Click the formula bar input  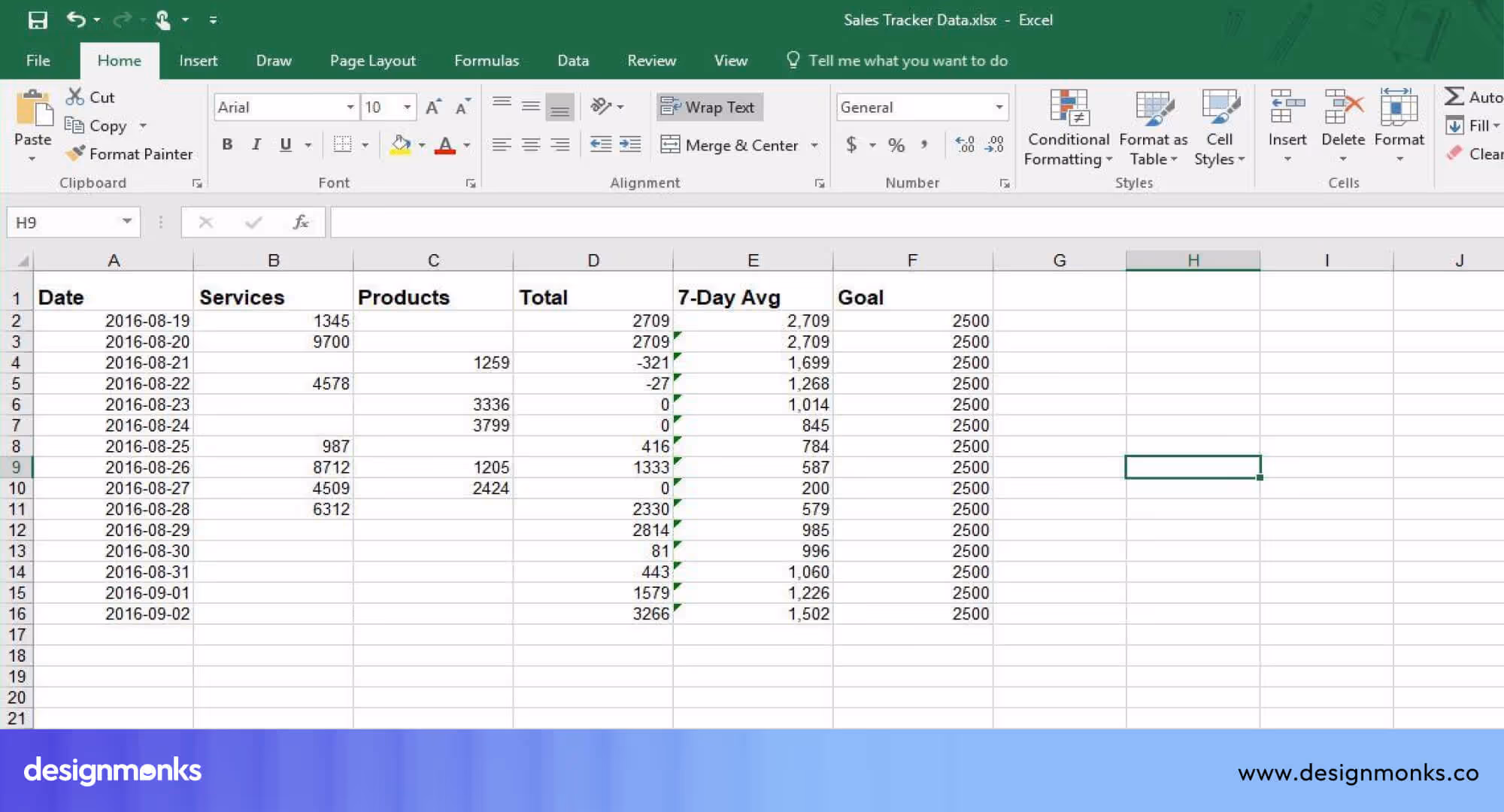coord(916,222)
